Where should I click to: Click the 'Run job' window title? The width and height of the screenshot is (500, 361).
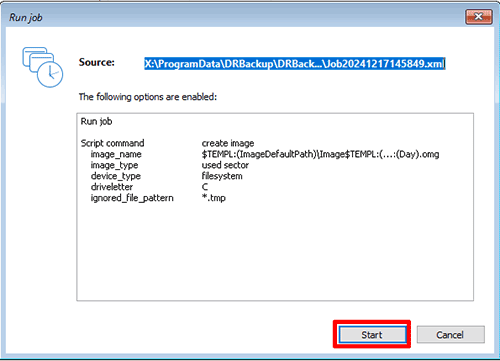[x=26, y=17]
